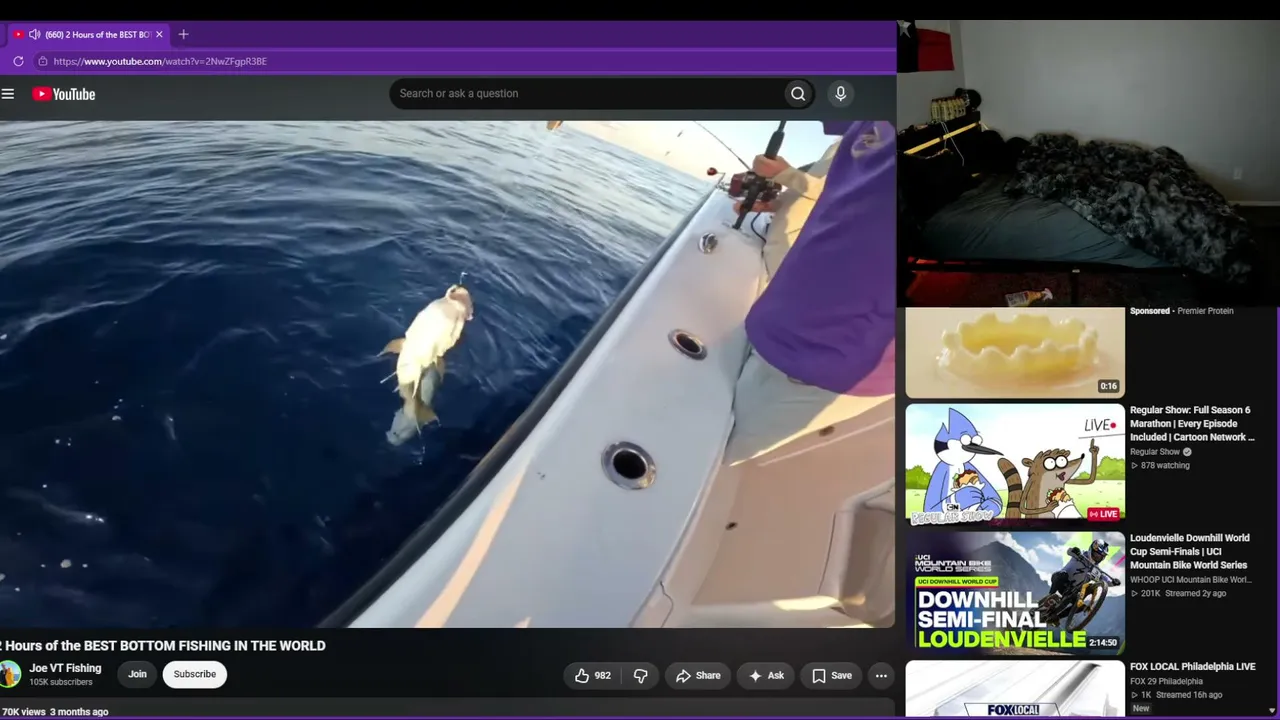Open more actions three-dot menu
This screenshot has height=720, width=1280.
click(881, 676)
